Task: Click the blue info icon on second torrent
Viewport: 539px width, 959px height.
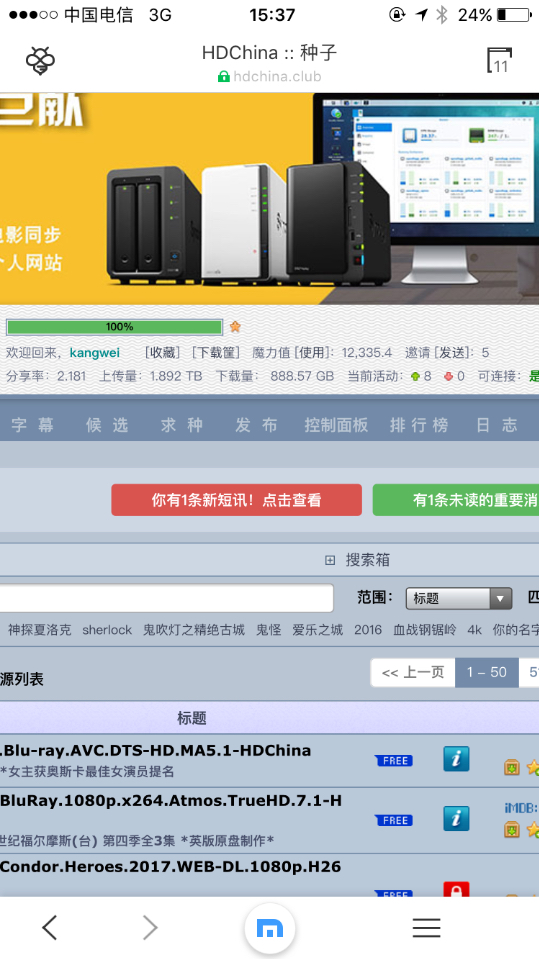Action: (x=456, y=818)
